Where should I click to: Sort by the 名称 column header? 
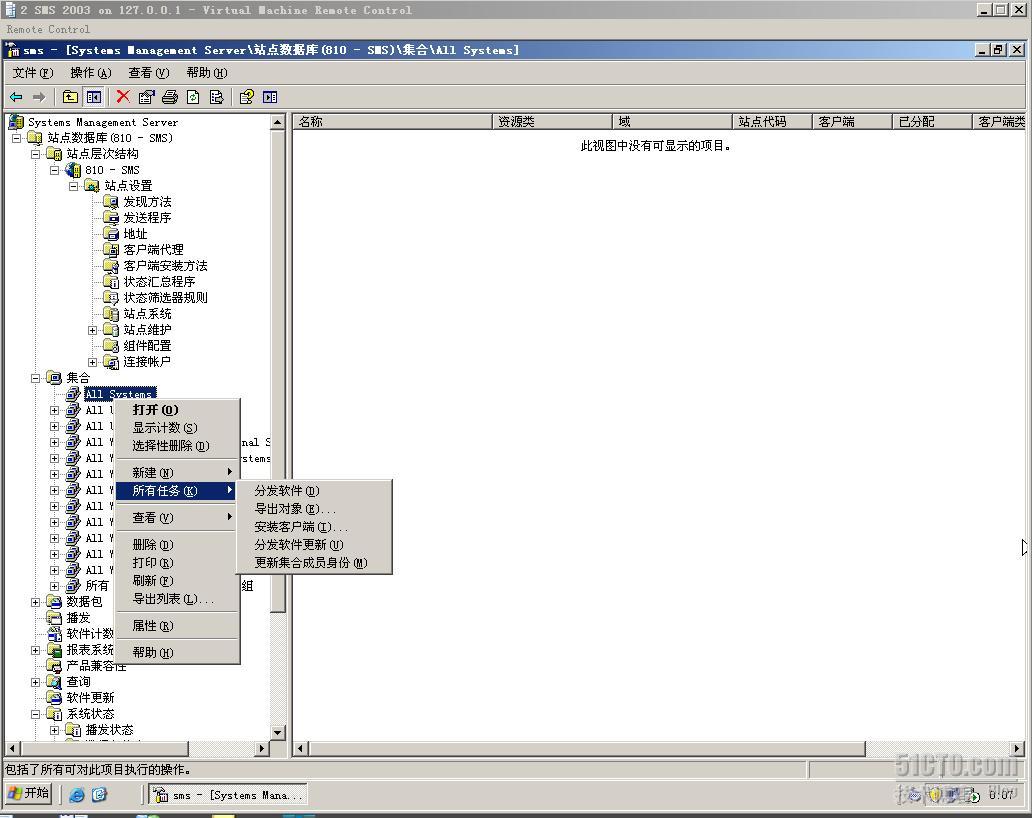pyautogui.click(x=392, y=122)
